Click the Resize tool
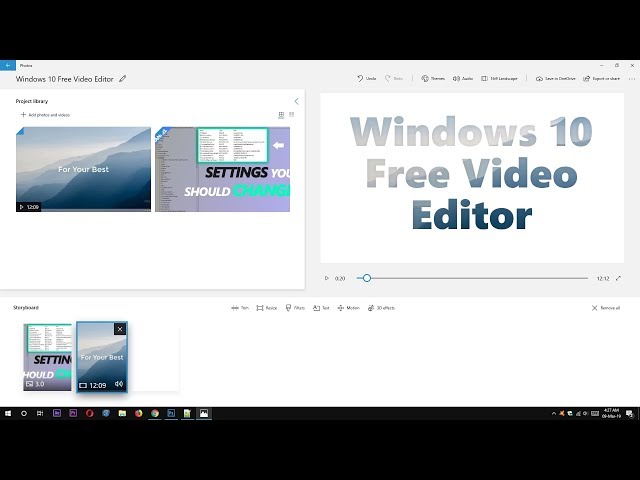This screenshot has height=480, width=640. pyautogui.click(x=267, y=308)
